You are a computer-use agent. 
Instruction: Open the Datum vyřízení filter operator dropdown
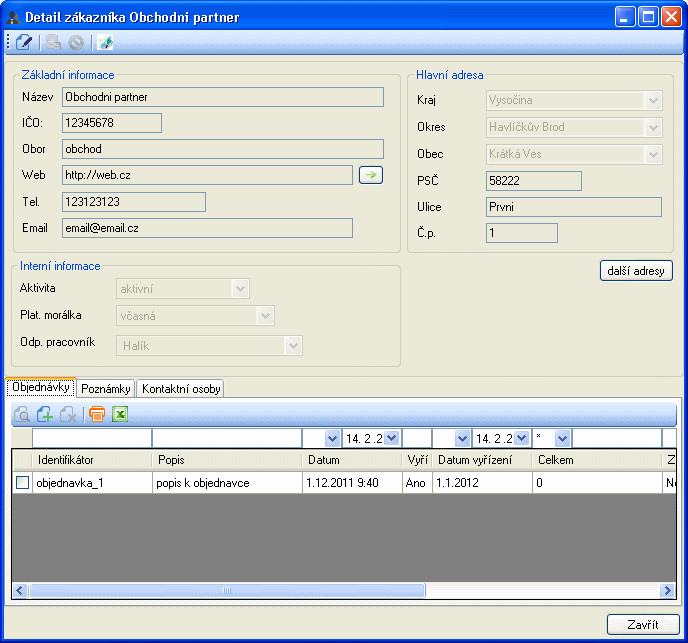(x=462, y=438)
